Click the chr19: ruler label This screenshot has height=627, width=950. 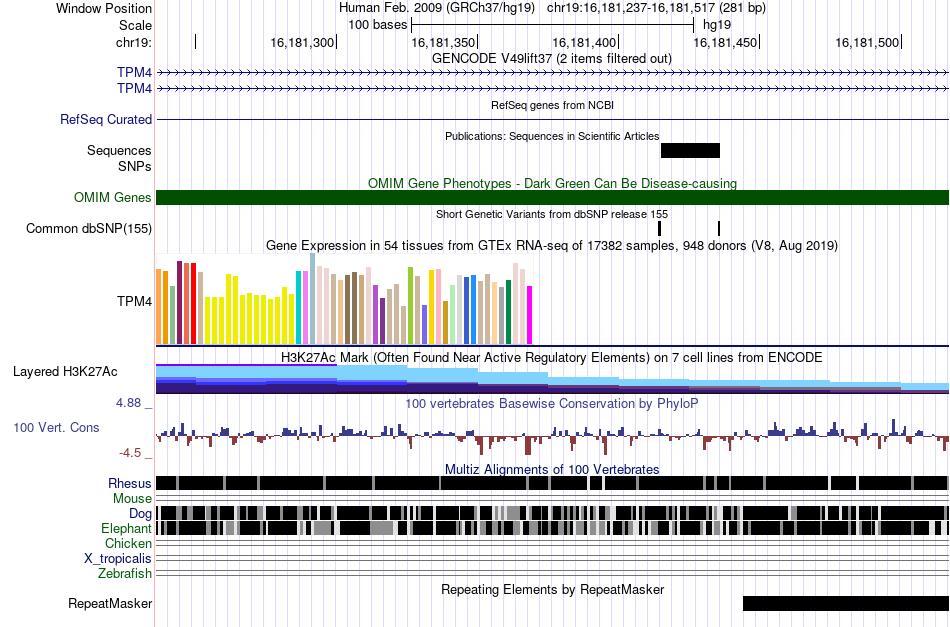coord(134,42)
